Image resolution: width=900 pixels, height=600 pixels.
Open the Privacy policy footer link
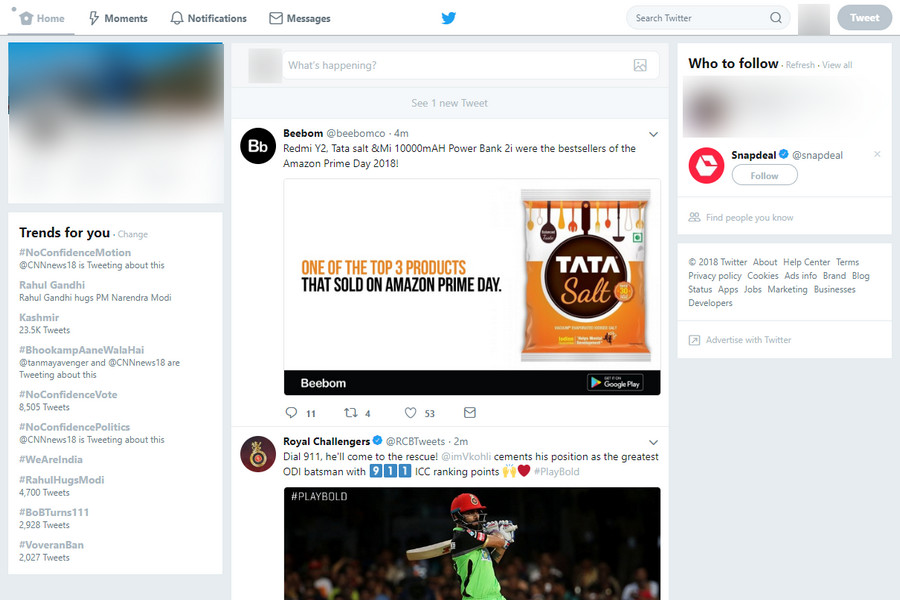715,276
